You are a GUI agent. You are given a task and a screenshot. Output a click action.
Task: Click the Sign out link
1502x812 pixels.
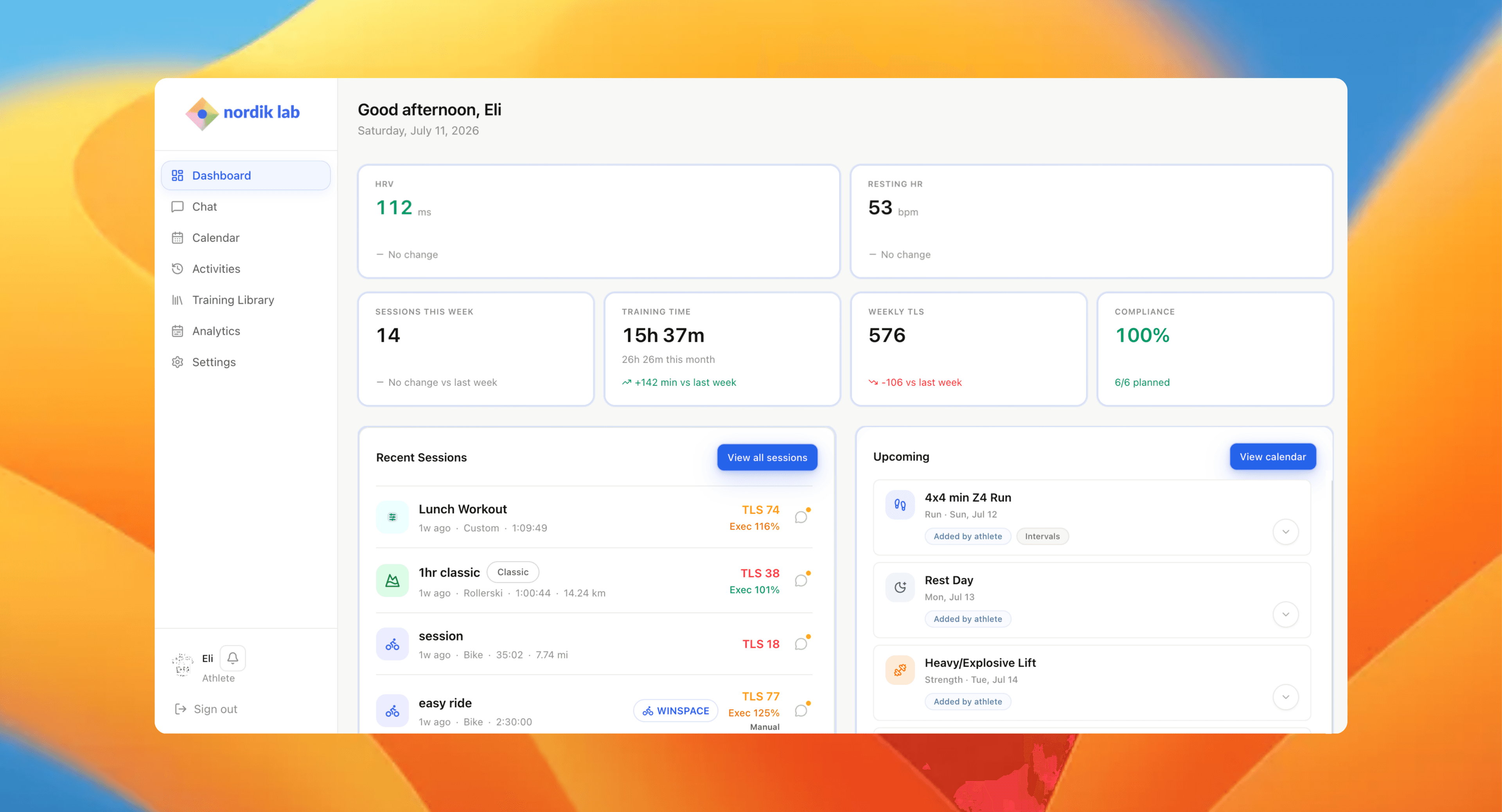click(x=206, y=709)
